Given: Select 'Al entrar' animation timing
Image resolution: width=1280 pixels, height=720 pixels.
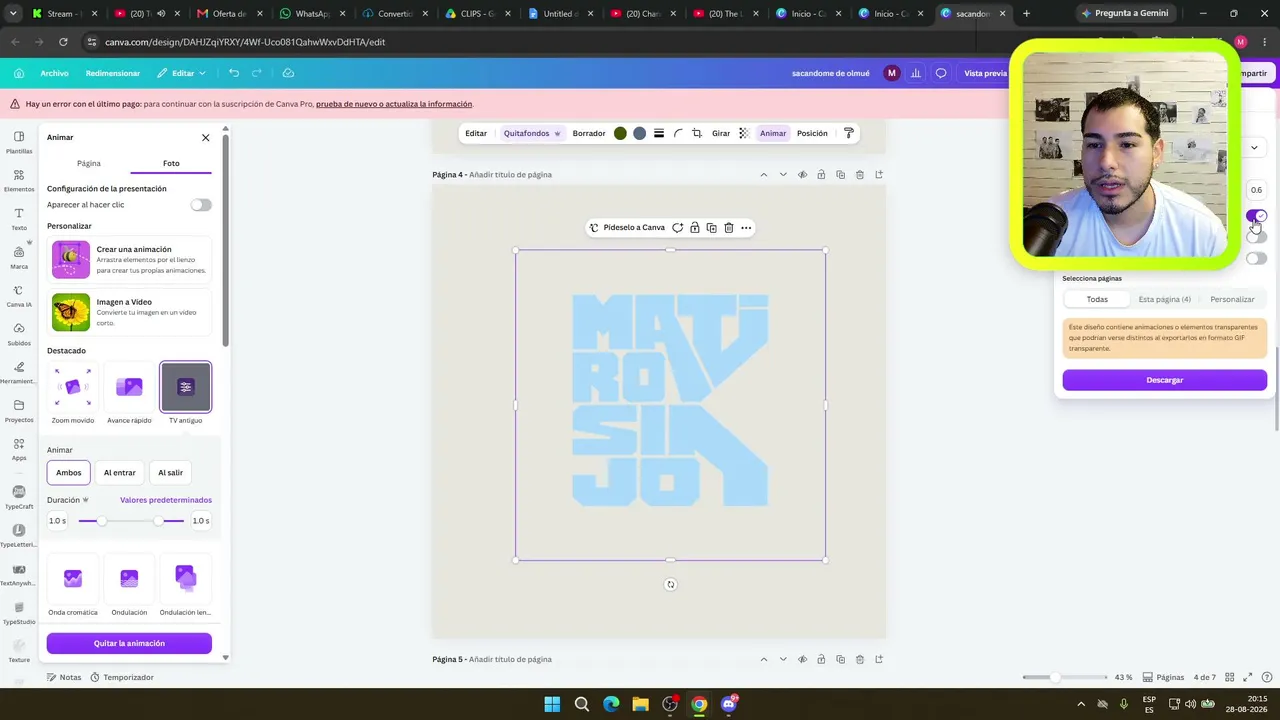Looking at the screenshot, I should [120, 473].
